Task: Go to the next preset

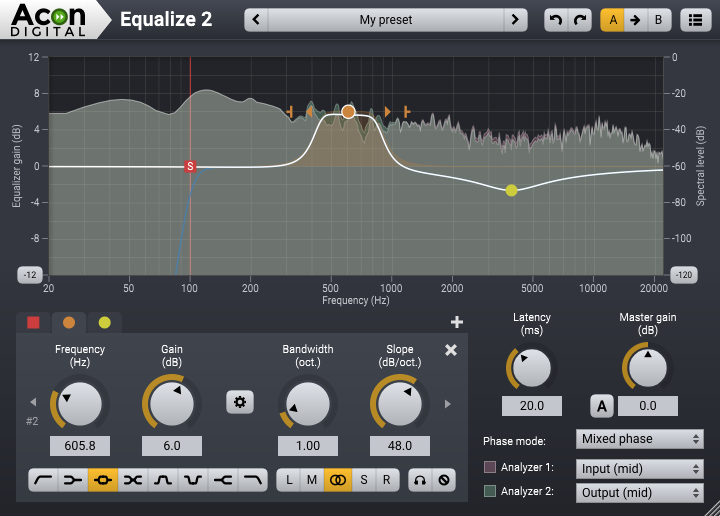Action: (515, 20)
